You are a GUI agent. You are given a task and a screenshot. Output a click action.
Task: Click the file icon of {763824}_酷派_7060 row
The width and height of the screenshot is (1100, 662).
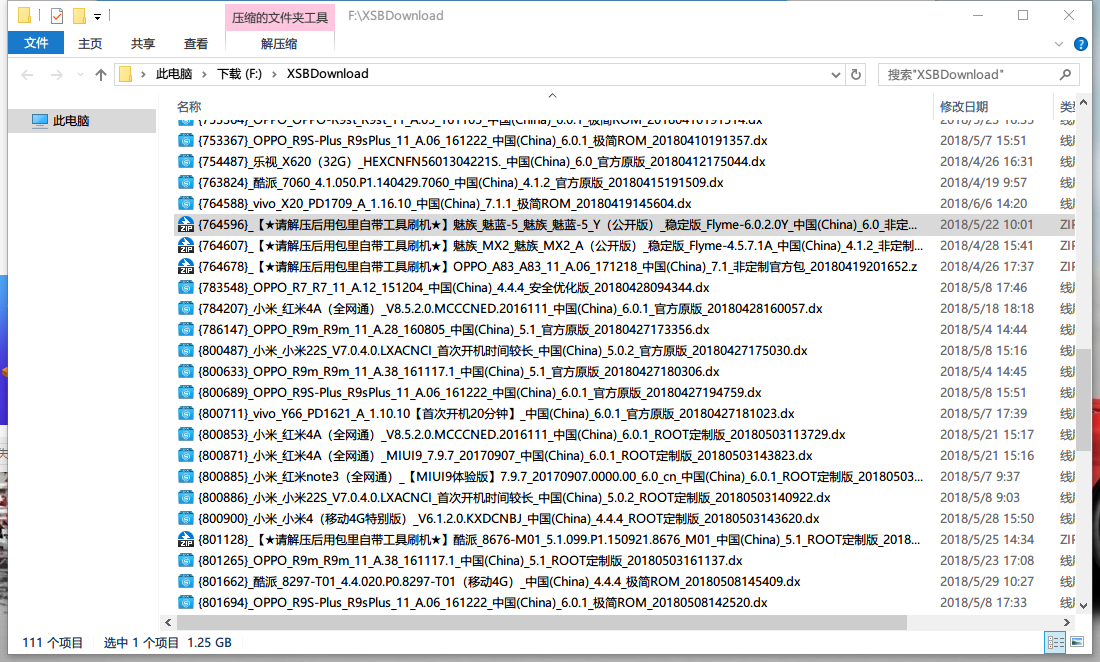[186, 182]
